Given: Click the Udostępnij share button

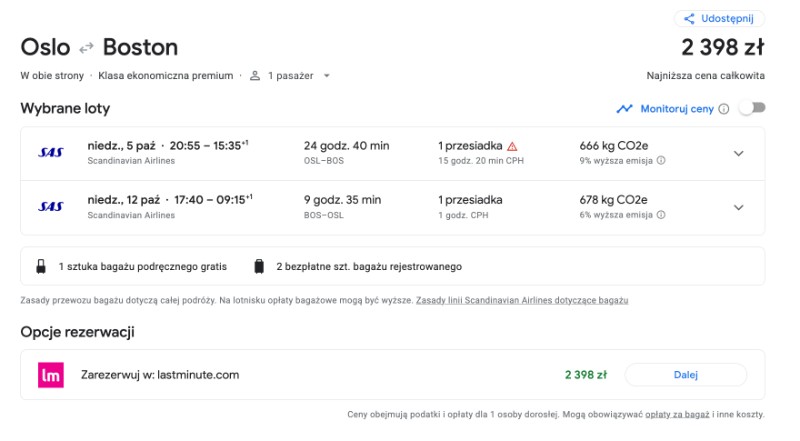Looking at the screenshot, I should (719, 19).
